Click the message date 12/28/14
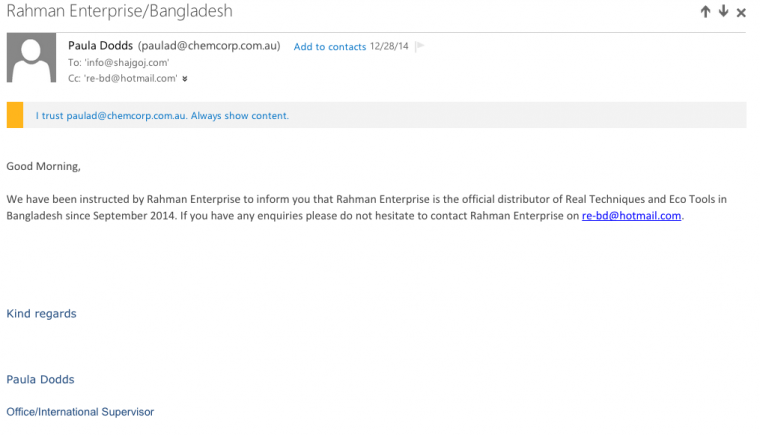 point(388,46)
